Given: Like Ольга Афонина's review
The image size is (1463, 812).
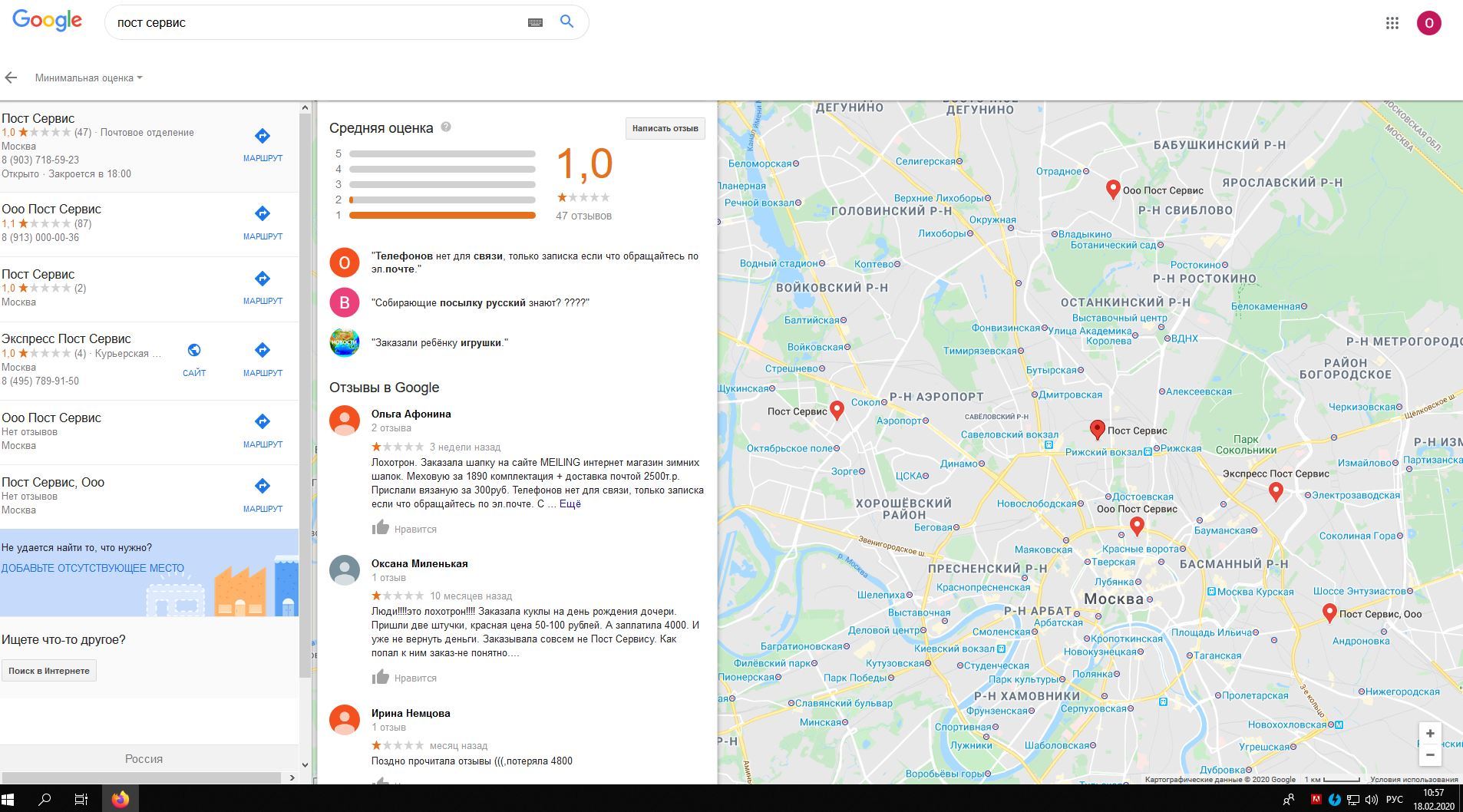Looking at the screenshot, I should (x=404, y=528).
